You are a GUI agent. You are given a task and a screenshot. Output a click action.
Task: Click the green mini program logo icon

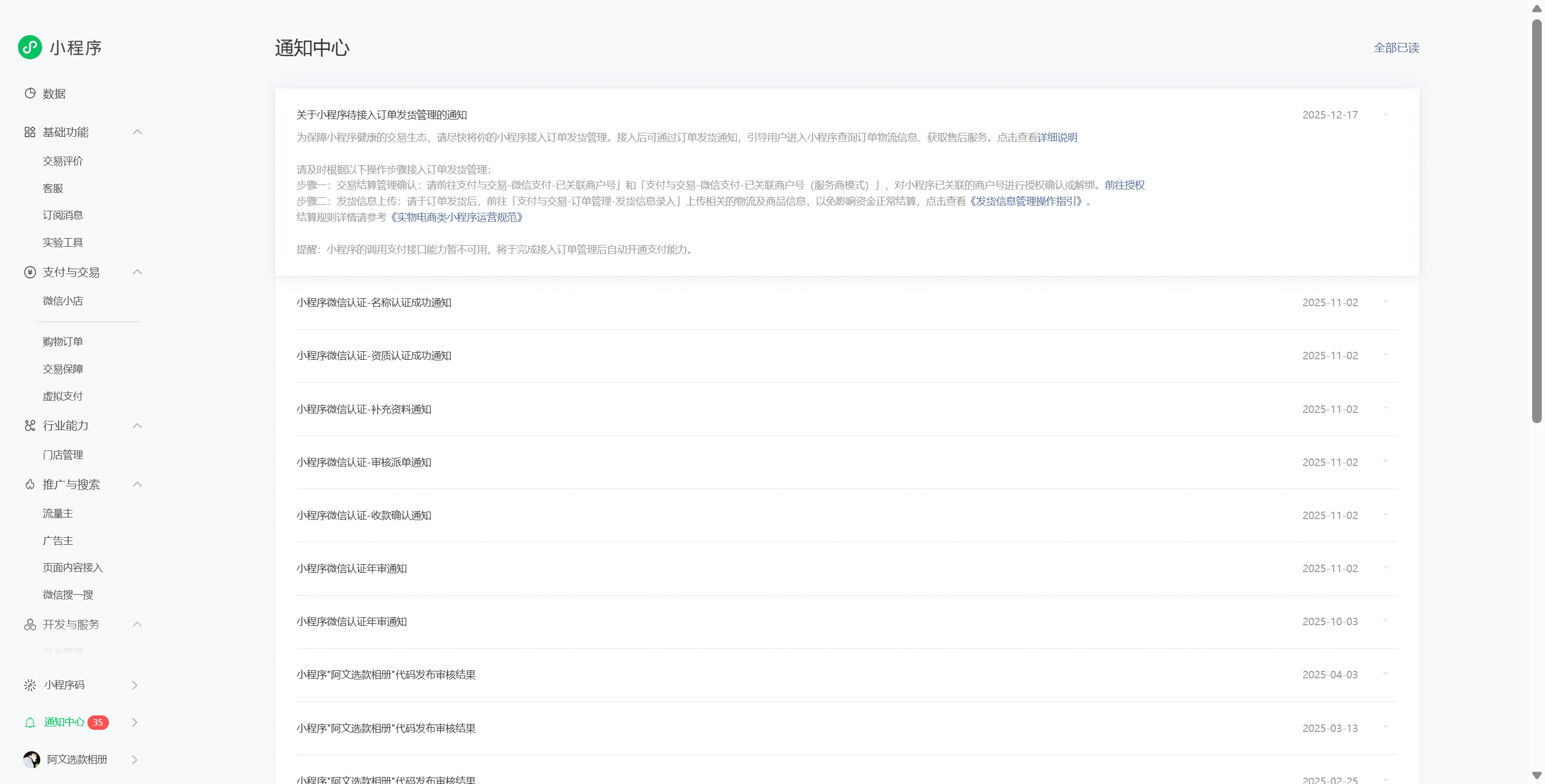tap(30, 47)
